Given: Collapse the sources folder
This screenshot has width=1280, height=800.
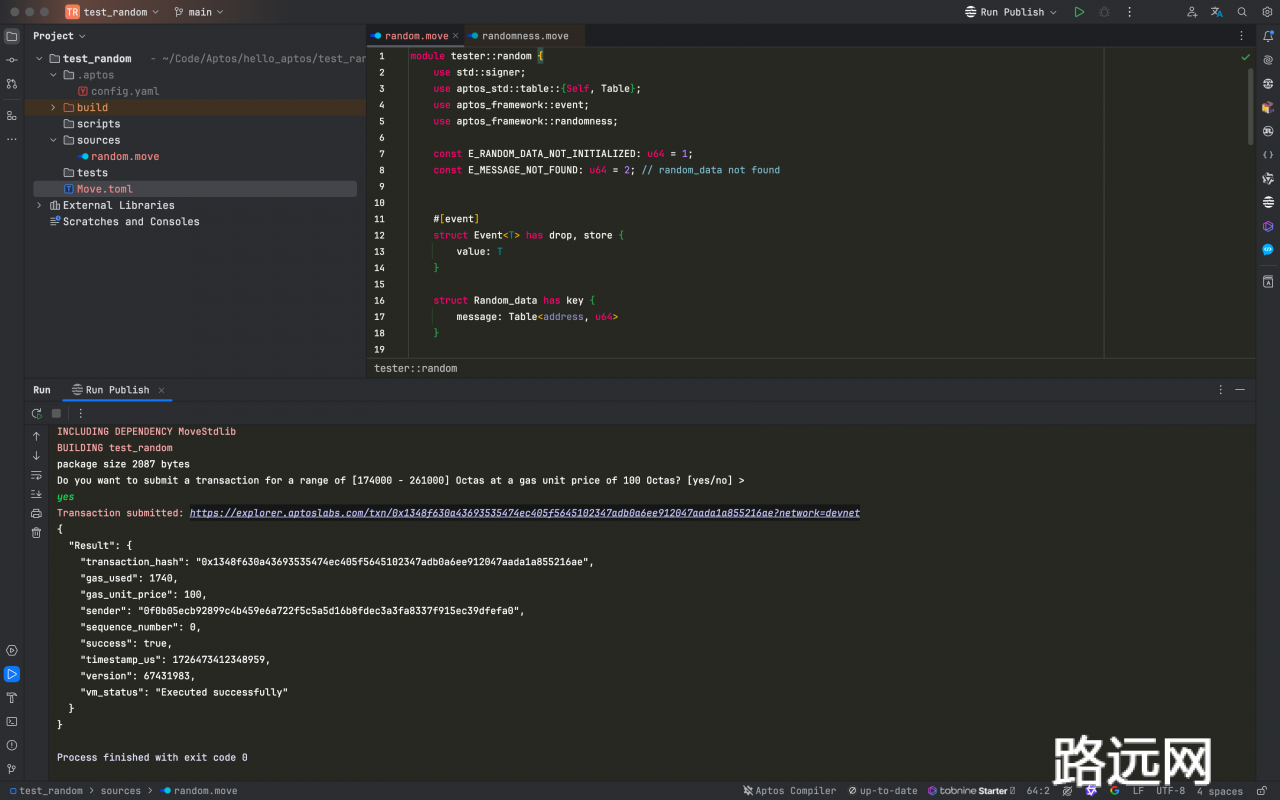Looking at the screenshot, I should click(x=53, y=140).
